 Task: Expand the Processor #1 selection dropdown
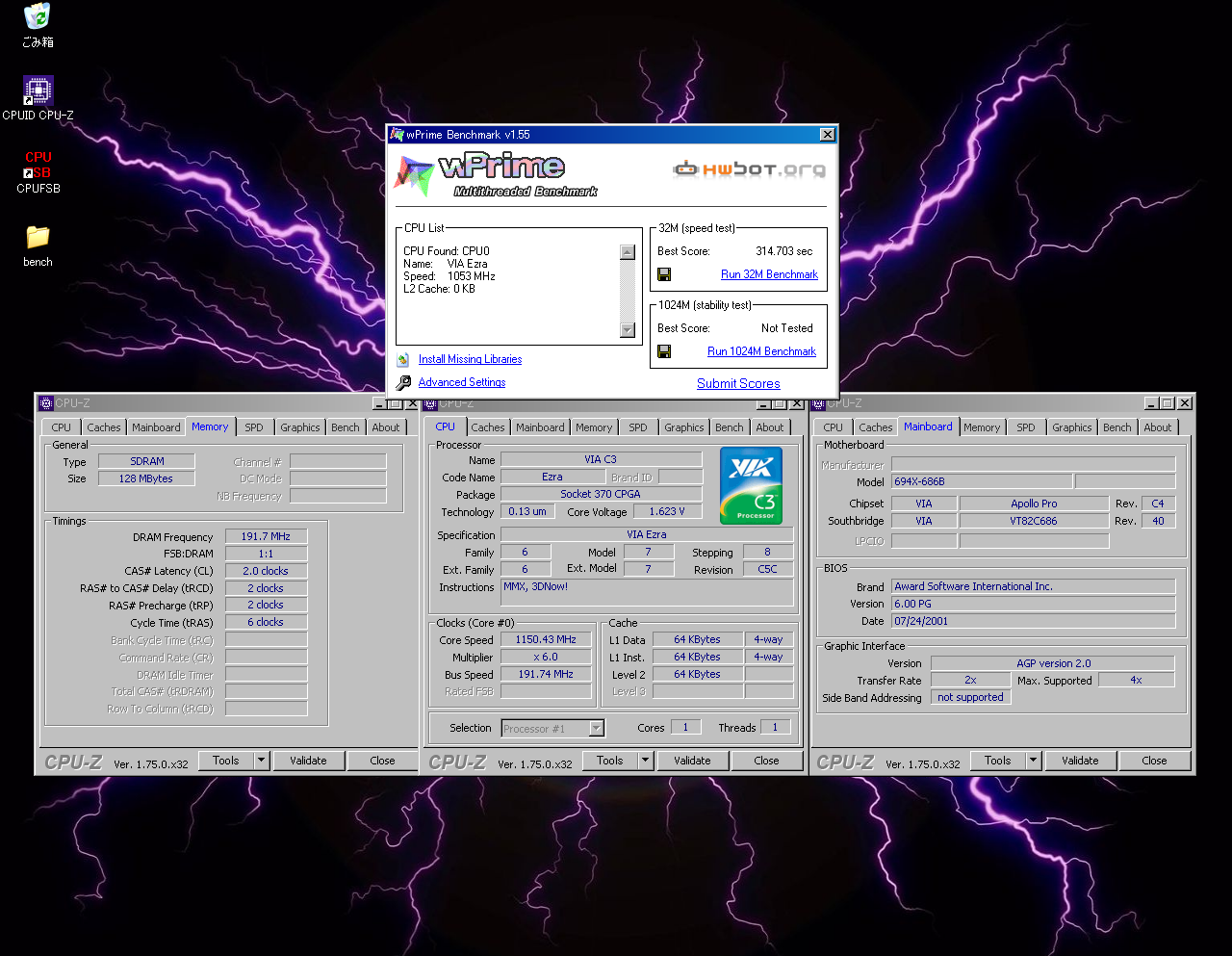pos(596,729)
